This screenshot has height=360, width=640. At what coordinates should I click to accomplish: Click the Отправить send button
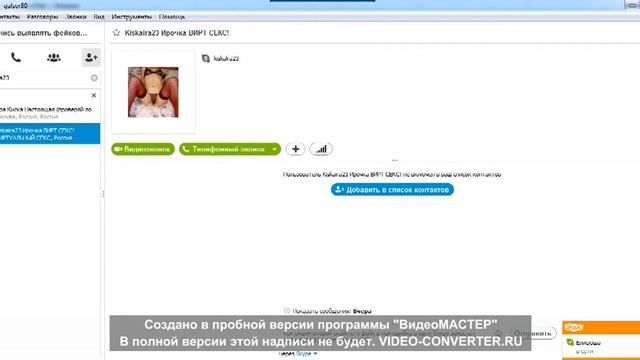533,333
